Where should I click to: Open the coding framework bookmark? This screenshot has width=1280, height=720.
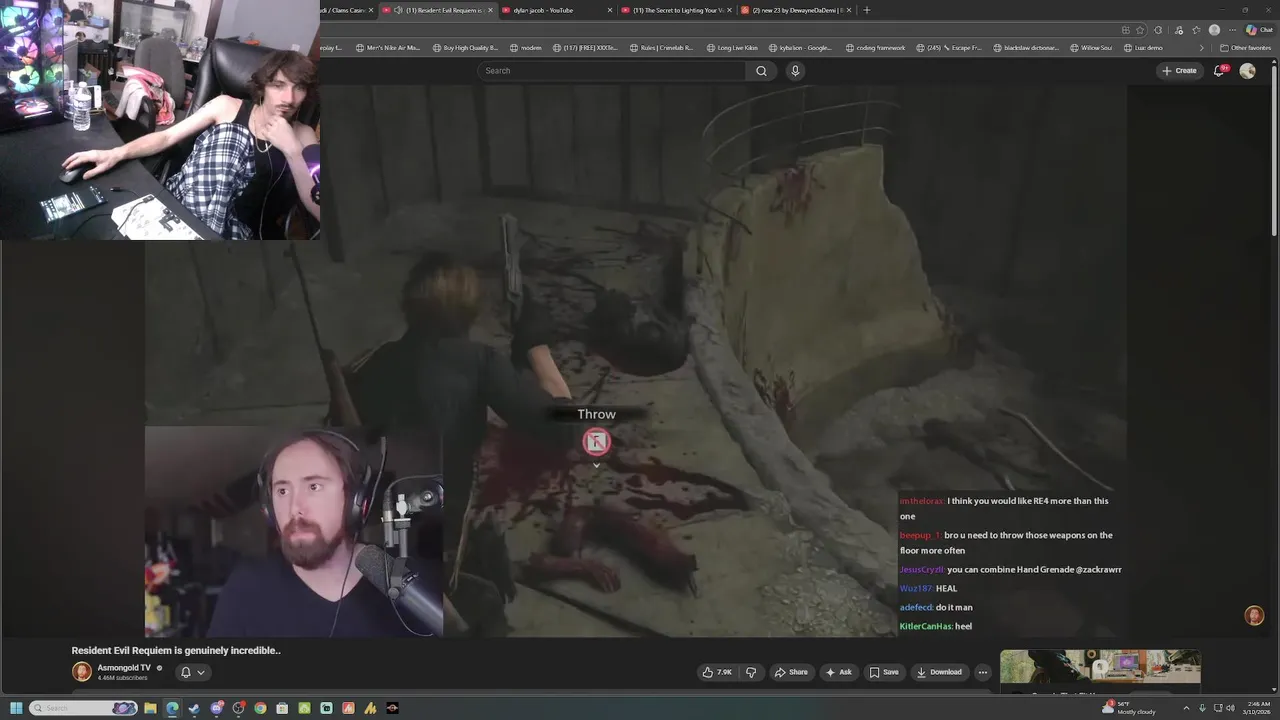pyautogui.click(x=875, y=48)
